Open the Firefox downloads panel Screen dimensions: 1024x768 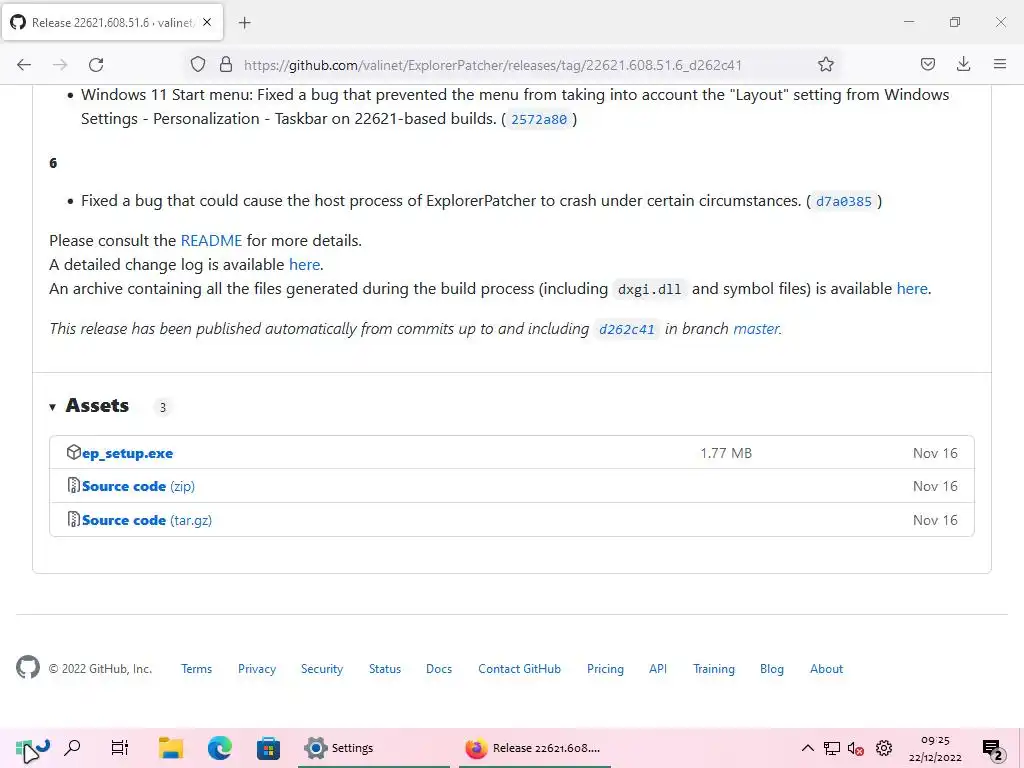[x=963, y=64]
